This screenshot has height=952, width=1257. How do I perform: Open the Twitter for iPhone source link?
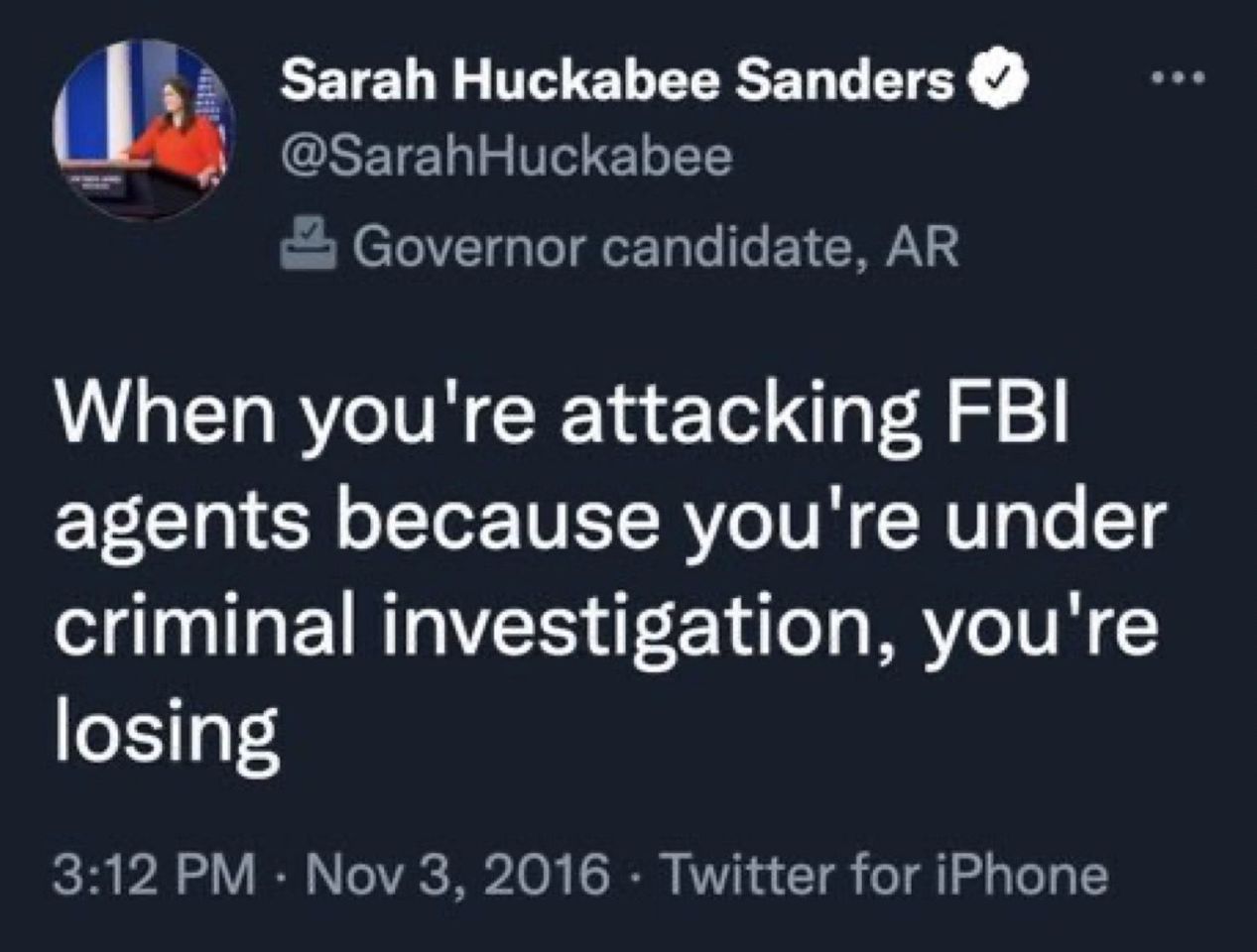(885, 875)
